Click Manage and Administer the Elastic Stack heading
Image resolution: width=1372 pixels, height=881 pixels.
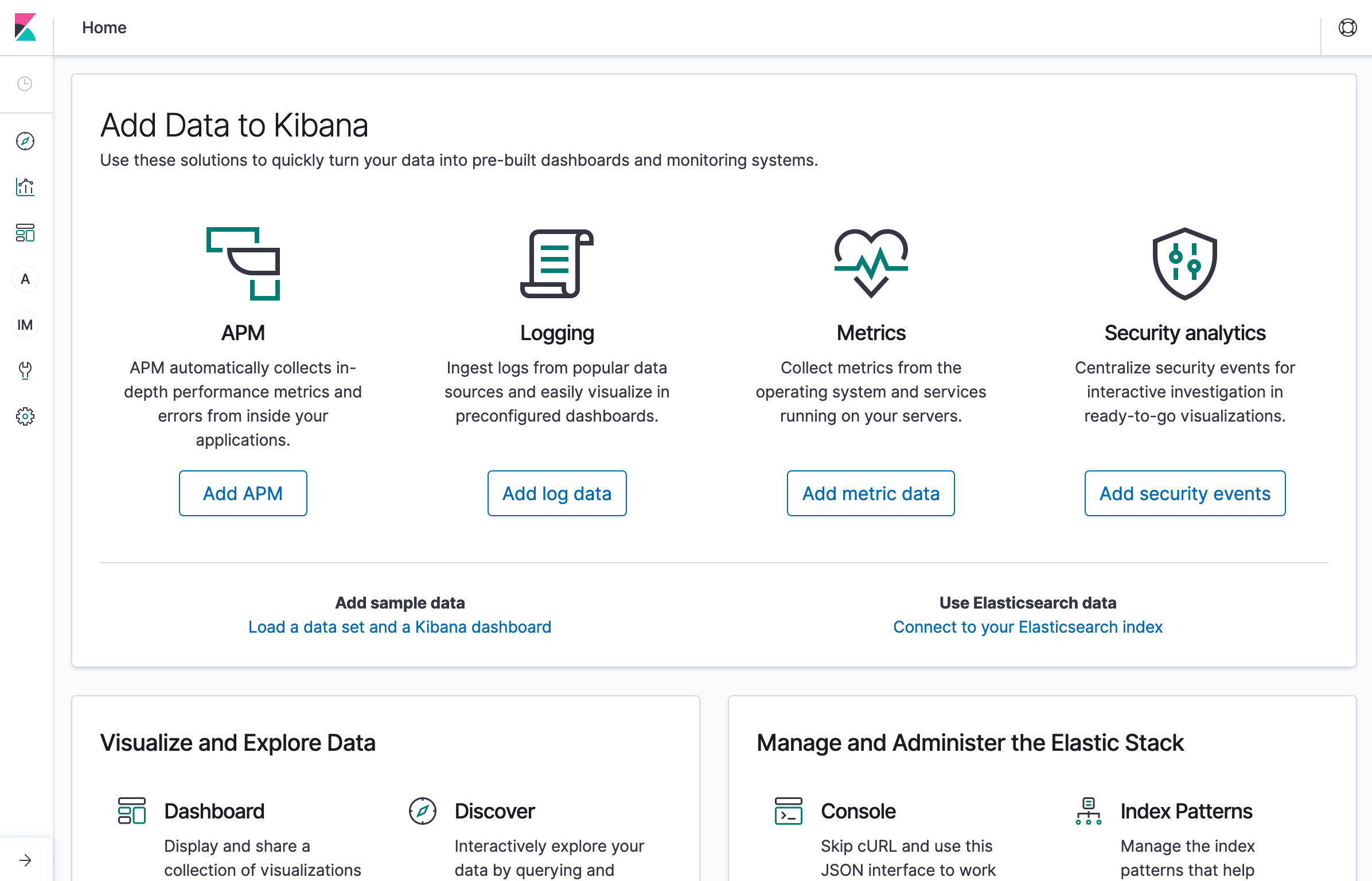coord(970,743)
